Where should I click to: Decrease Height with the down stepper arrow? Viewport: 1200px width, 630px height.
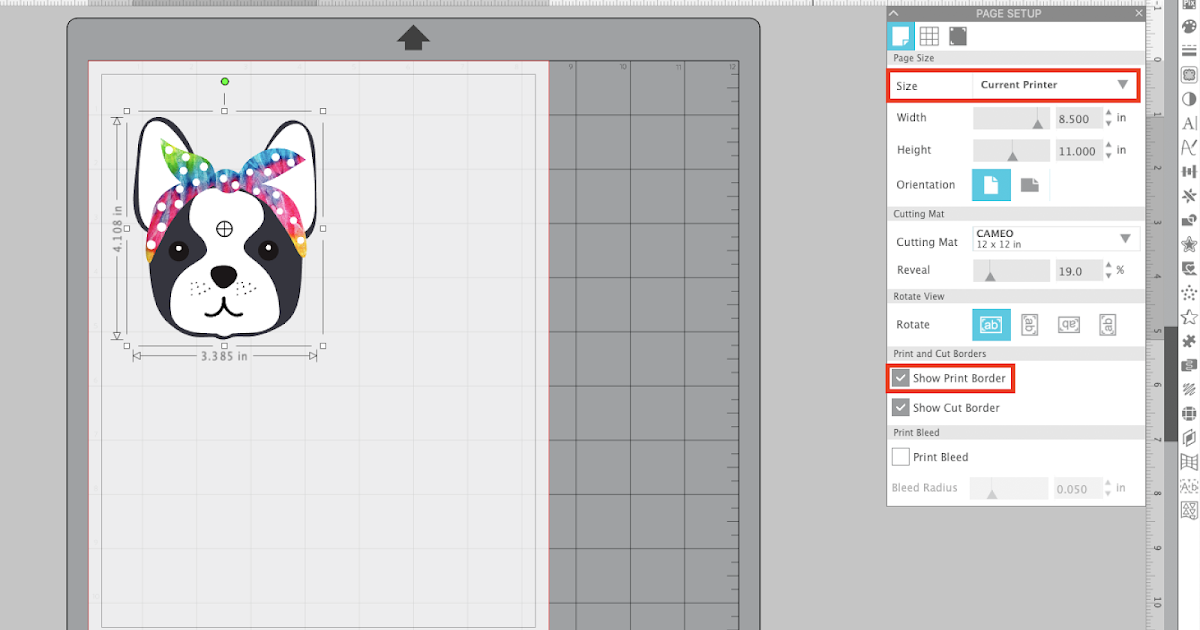(1108, 156)
